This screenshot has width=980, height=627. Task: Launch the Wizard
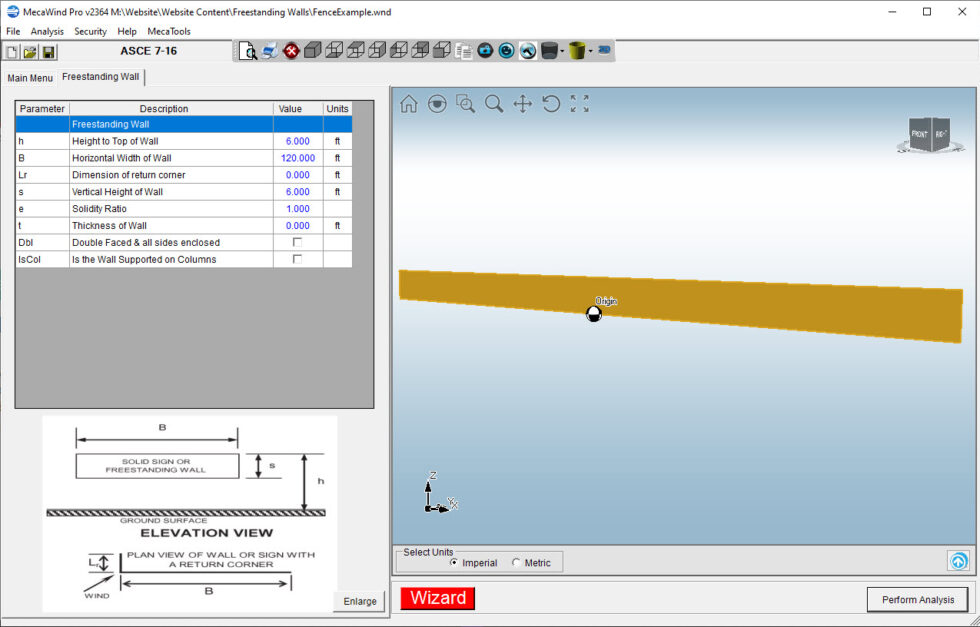[x=437, y=598]
